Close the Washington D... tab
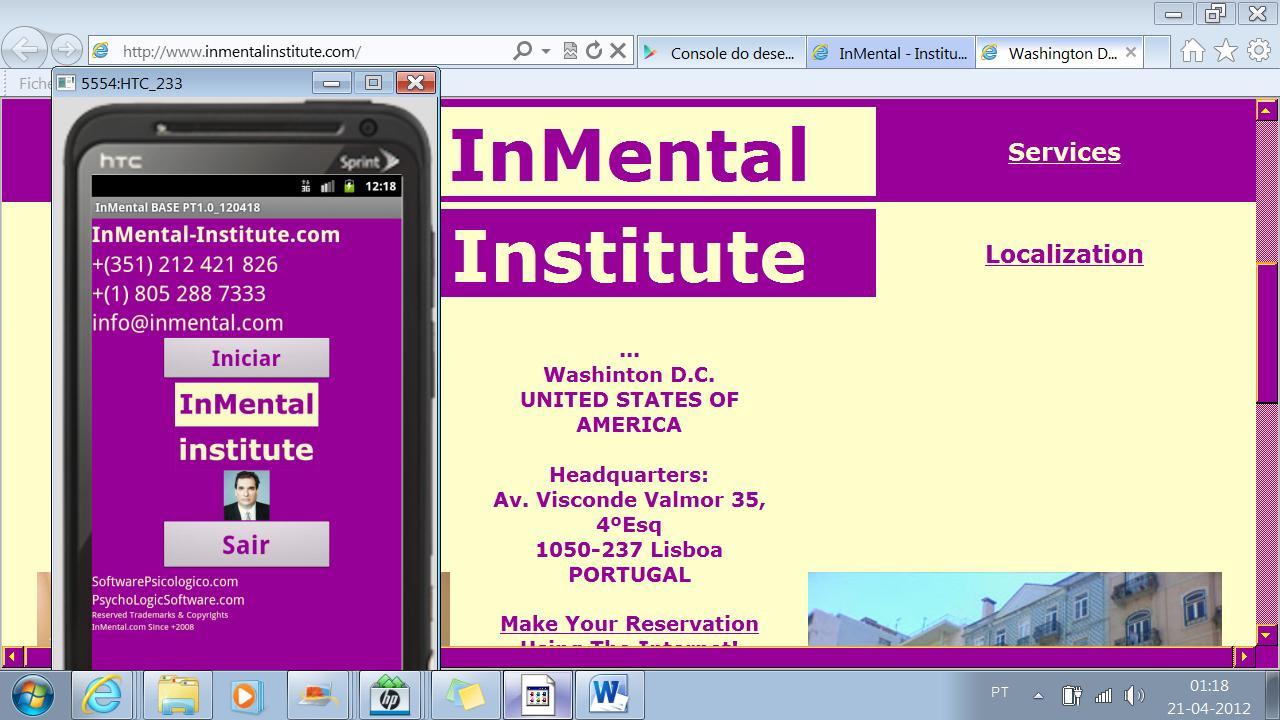This screenshot has height=720, width=1280. tap(1131, 52)
